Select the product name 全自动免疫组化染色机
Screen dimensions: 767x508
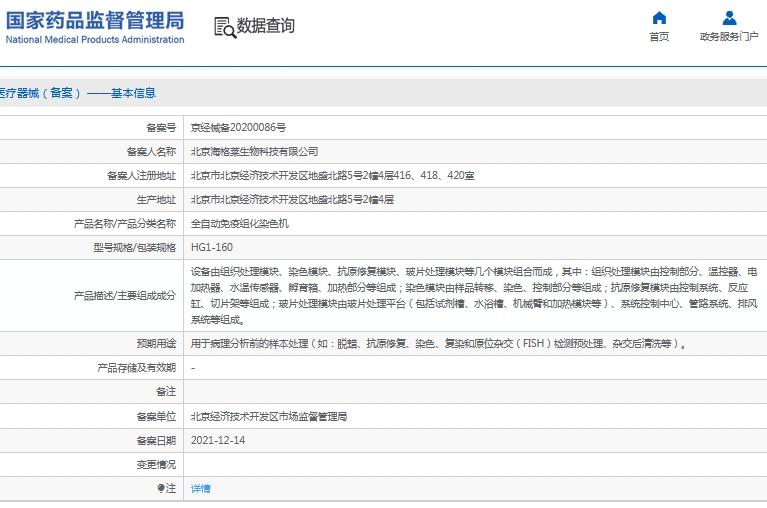pos(240,224)
